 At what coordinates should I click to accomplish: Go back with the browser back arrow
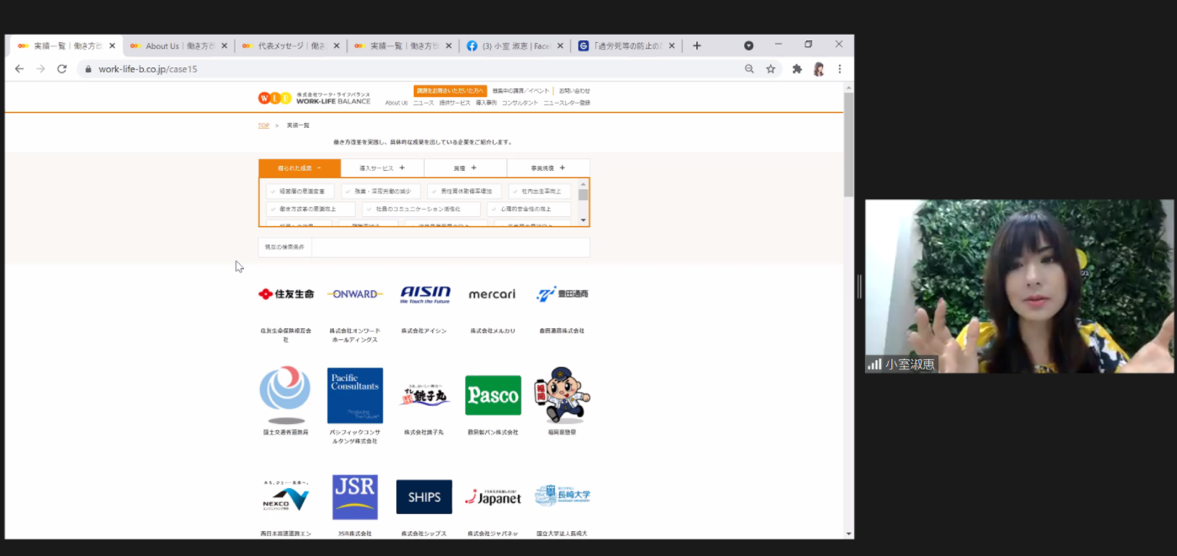(x=20, y=68)
